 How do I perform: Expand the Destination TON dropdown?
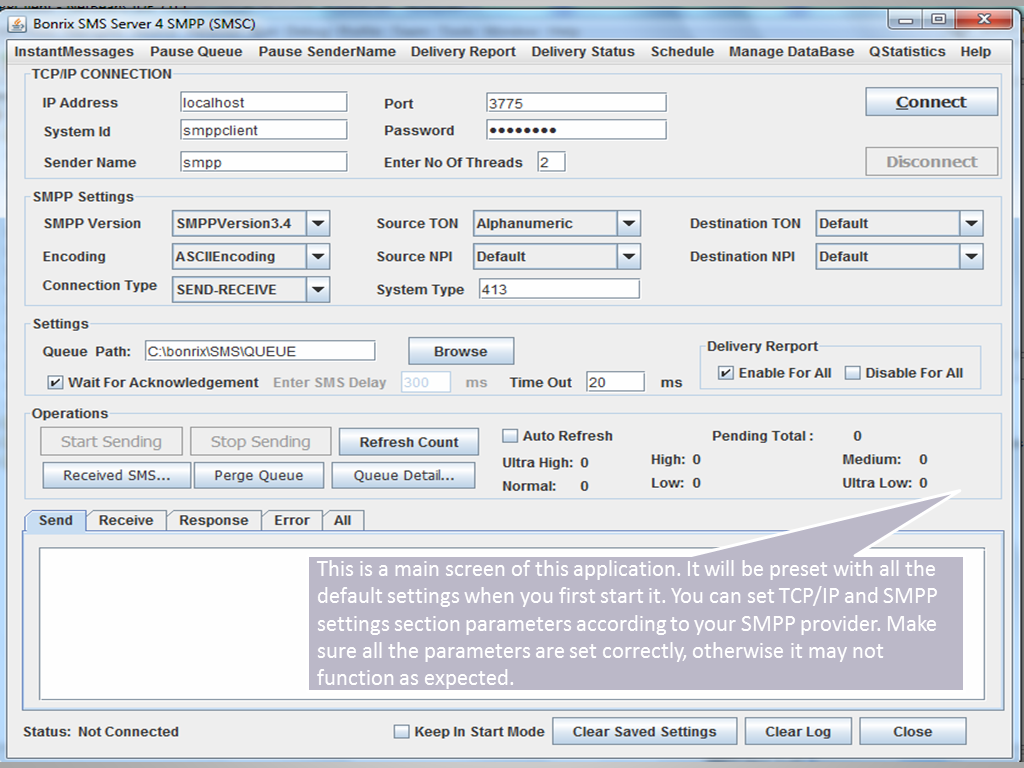coord(971,223)
